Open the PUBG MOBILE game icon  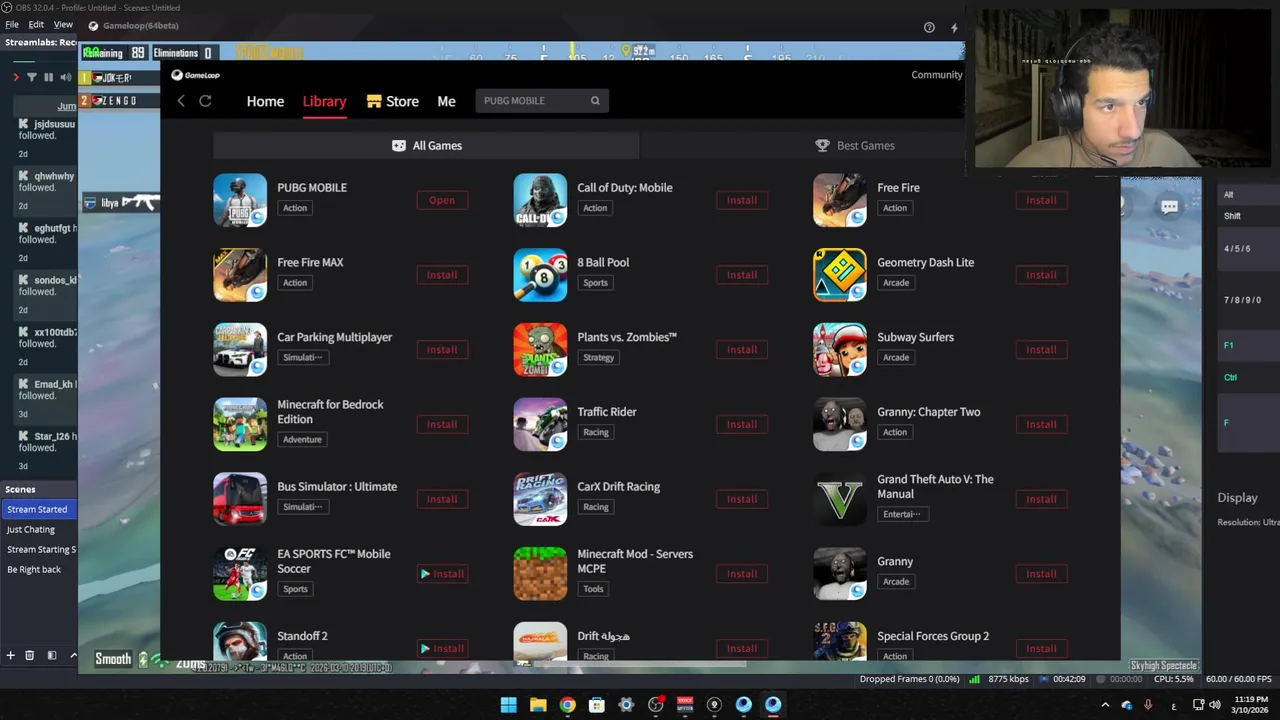pos(240,200)
